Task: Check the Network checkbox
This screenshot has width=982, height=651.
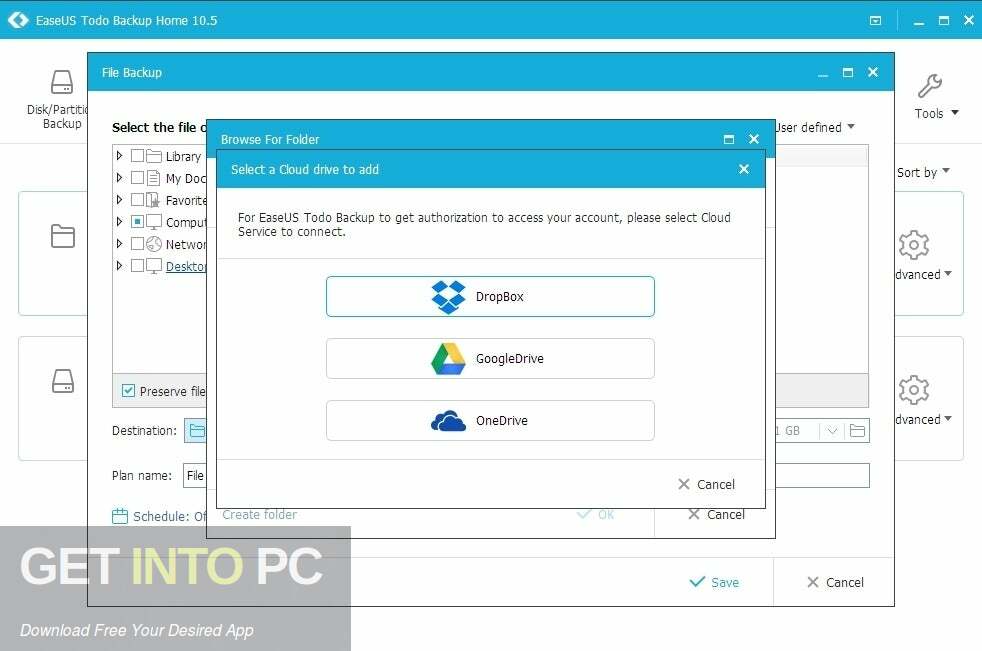Action: tap(137, 244)
